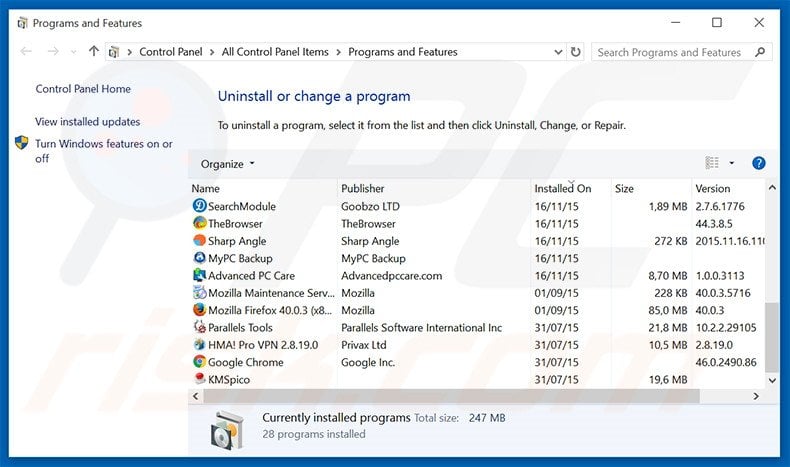Screen dimensions: 790x467
Task: Click the scroll down arrow of list
Action: coord(772,380)
